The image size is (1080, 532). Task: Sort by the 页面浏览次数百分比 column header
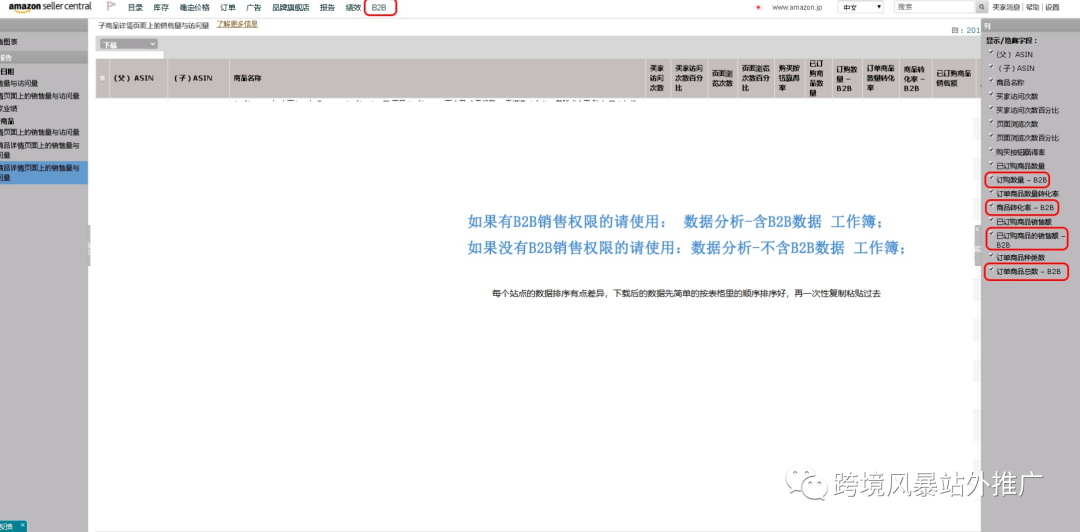tap(754, 79)
